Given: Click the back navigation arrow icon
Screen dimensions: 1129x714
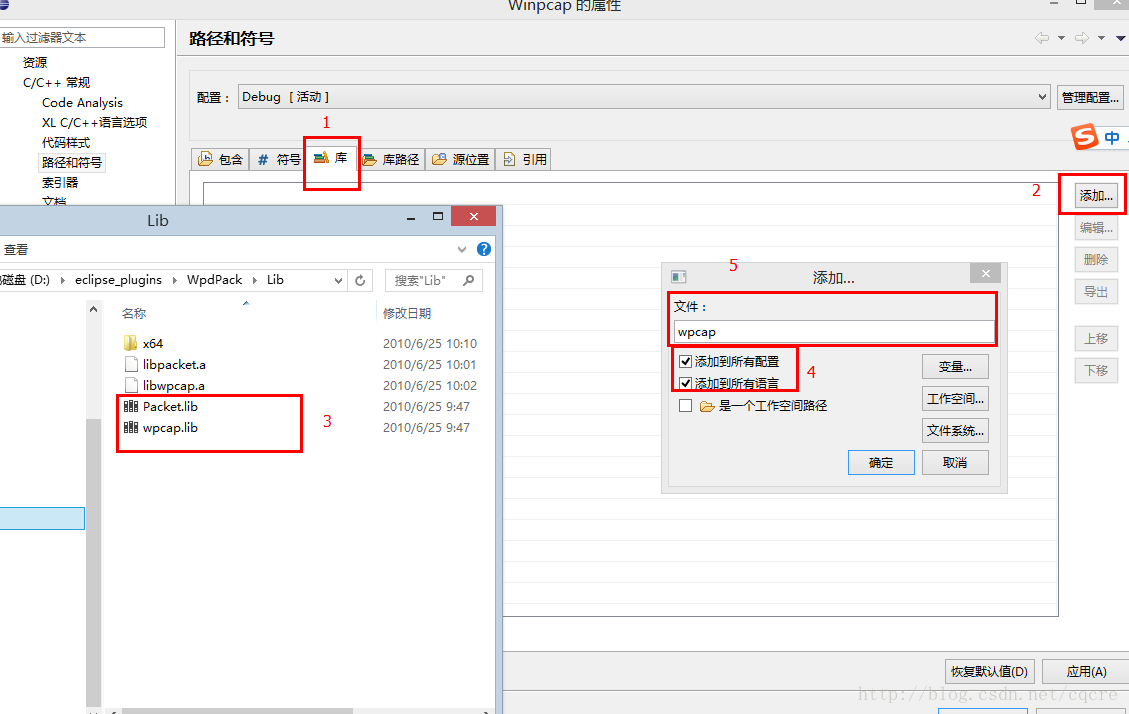Looking at the screenshot, I should [1041, 38].
